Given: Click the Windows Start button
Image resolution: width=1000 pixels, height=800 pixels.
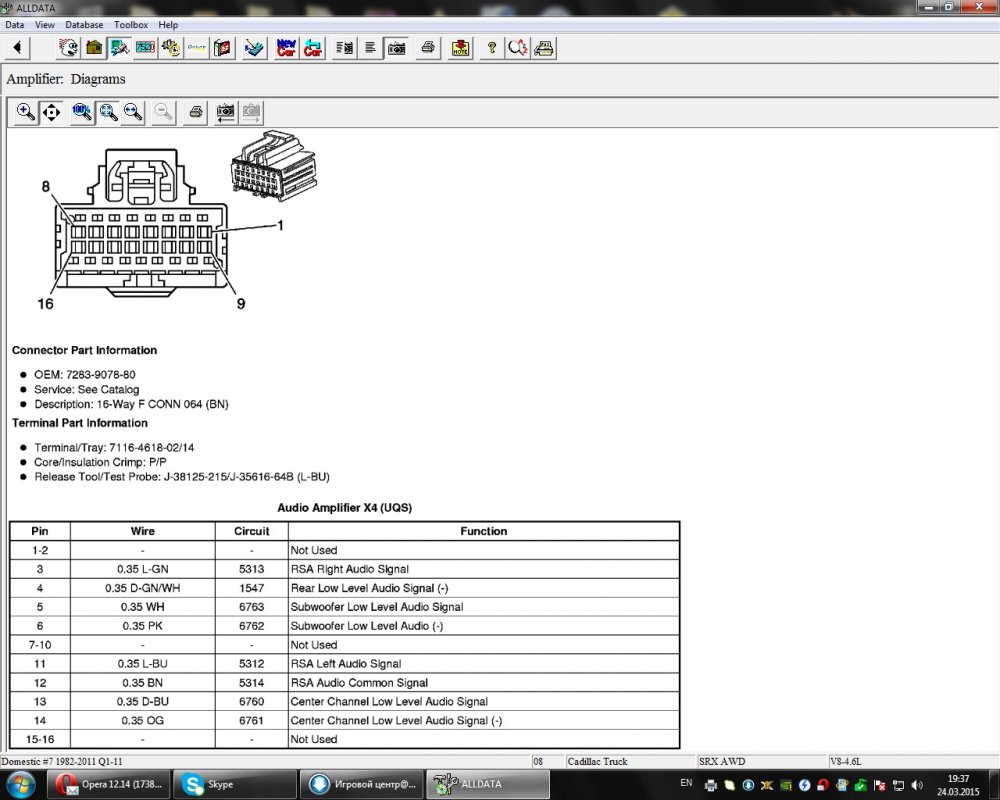Looking at the screenshot, I should coord(20,784).
